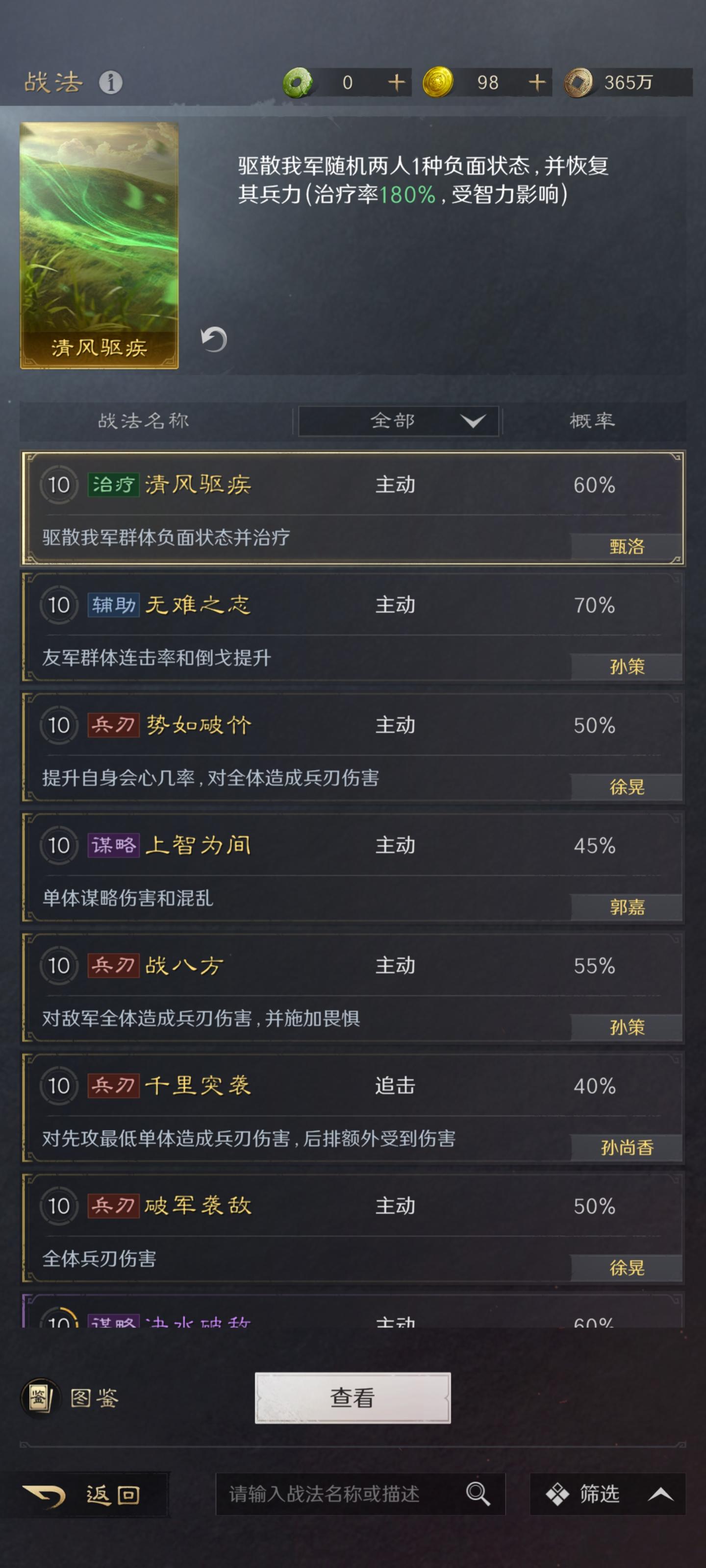This screenshot has width=706, height=1568.
Task: Click the copper coin icon showing 365万
Action: tap(580, 82)
